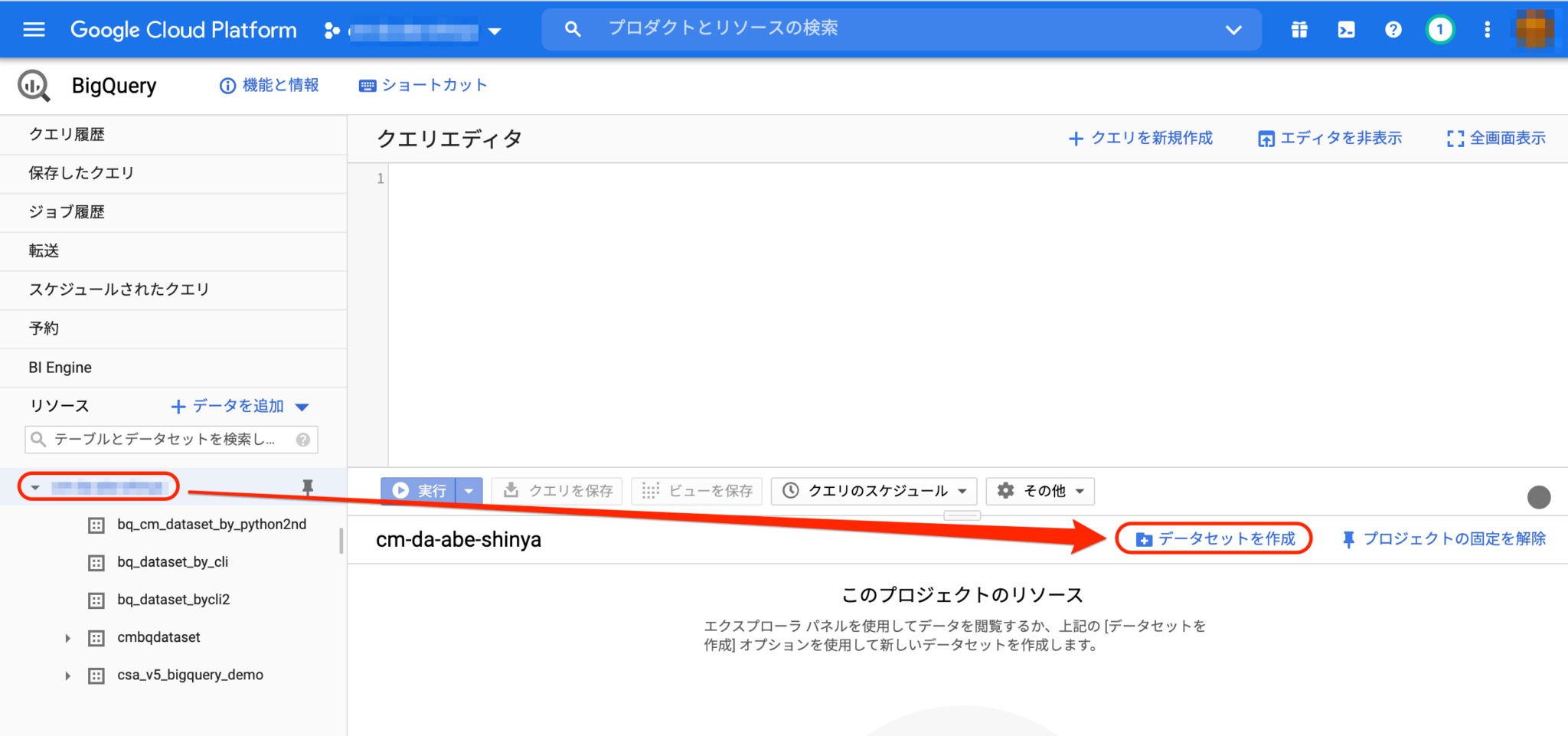Click the データセットを作成 button
This screenshot has width=1568, height=736.
pyautogui.click(x=1214, y=538)
